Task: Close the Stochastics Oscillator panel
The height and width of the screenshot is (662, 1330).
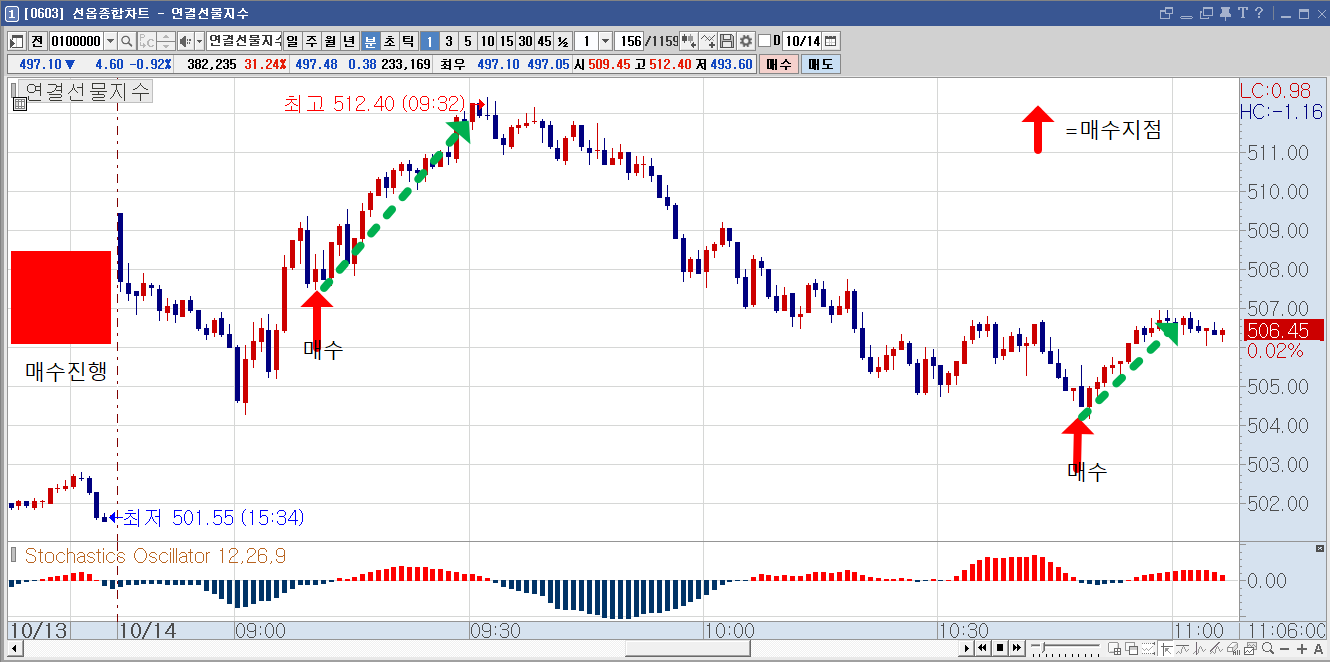Action: click(x=1318, y=549)
